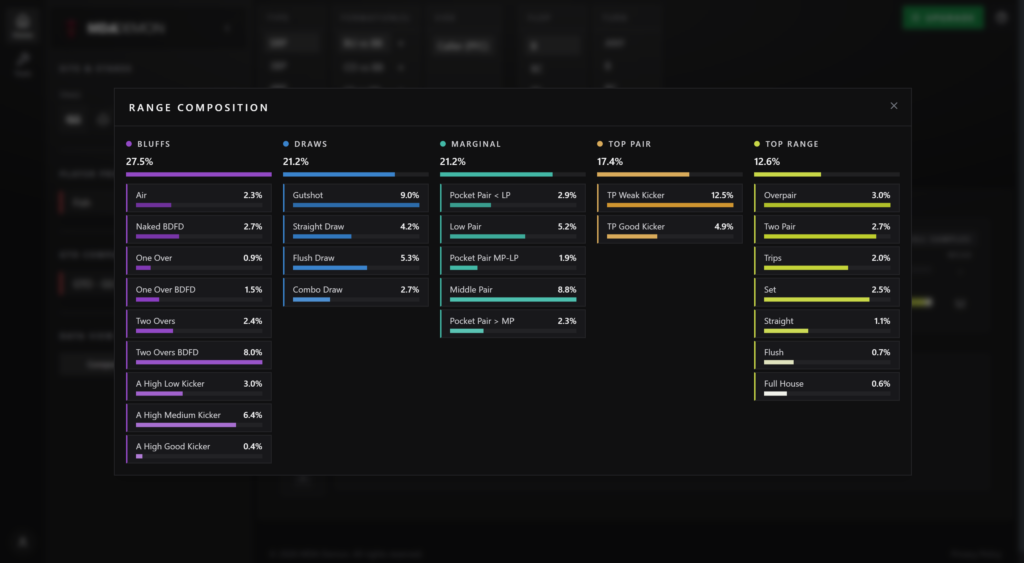Image resolution: width=1024 pixels, height=563 pixels.
Task: Click the Draws category header
Action: (305, 144)
